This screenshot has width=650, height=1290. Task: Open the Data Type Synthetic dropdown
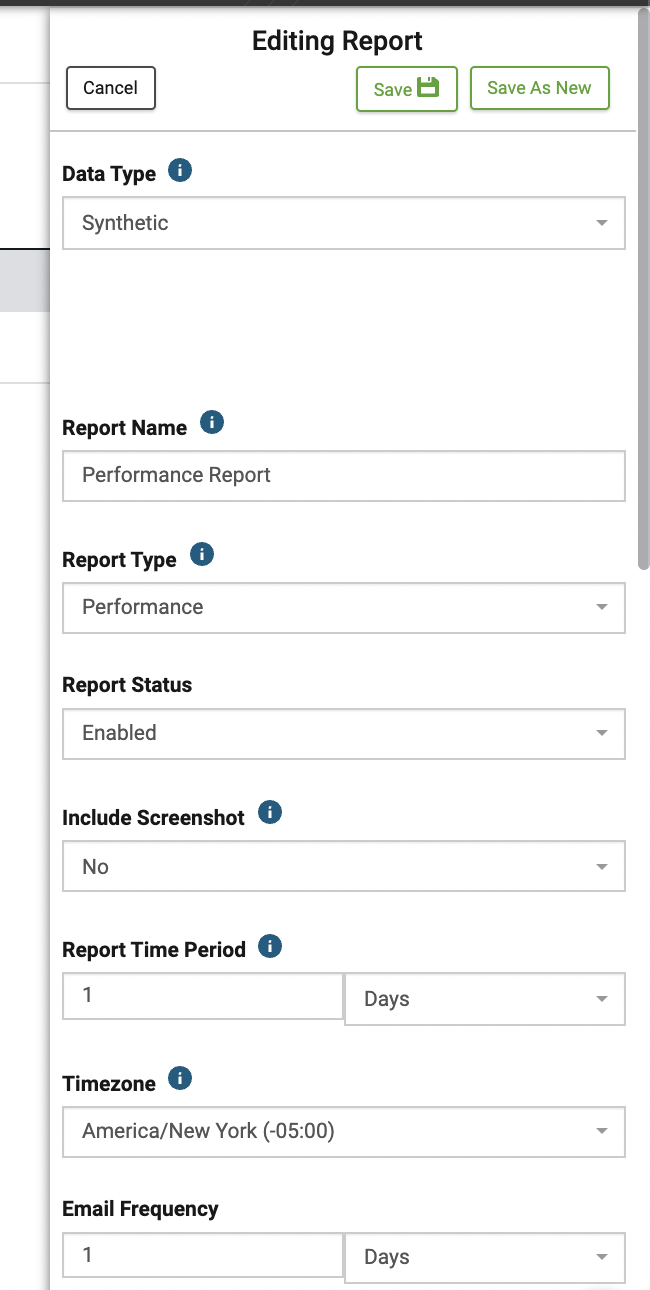click(x=344, y=222)
